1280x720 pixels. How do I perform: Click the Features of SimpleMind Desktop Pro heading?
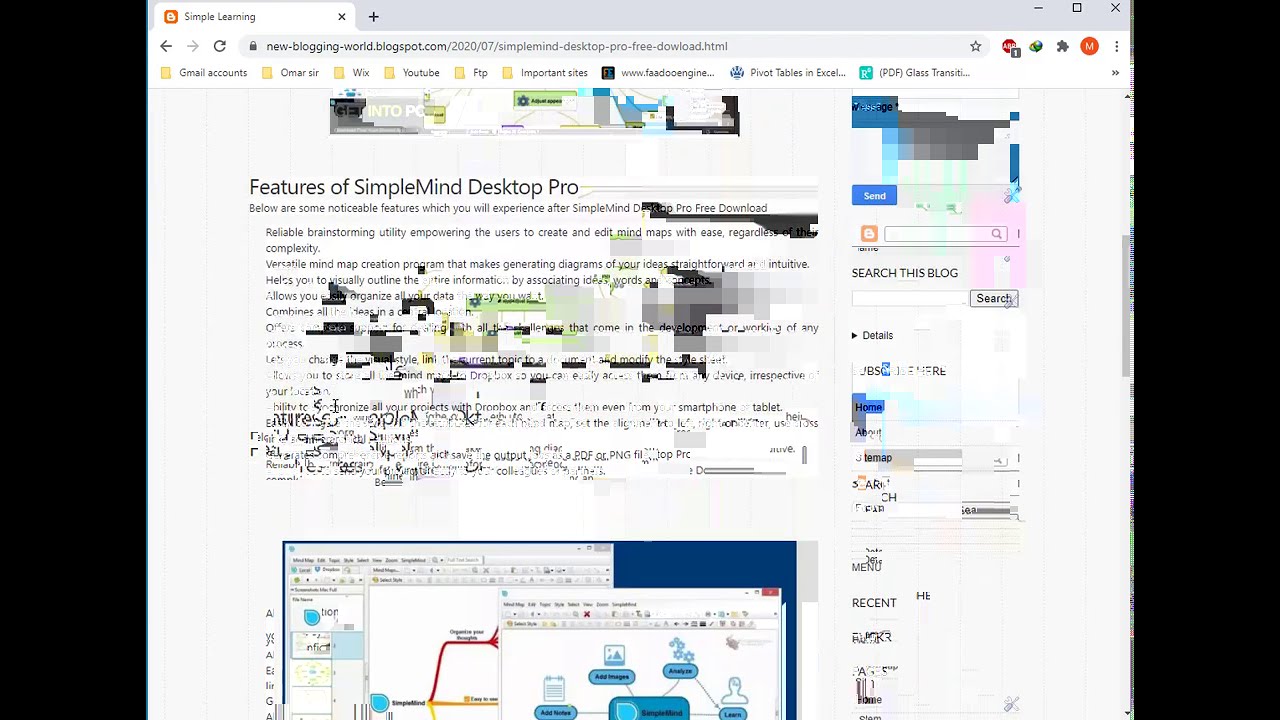[413, 187]
